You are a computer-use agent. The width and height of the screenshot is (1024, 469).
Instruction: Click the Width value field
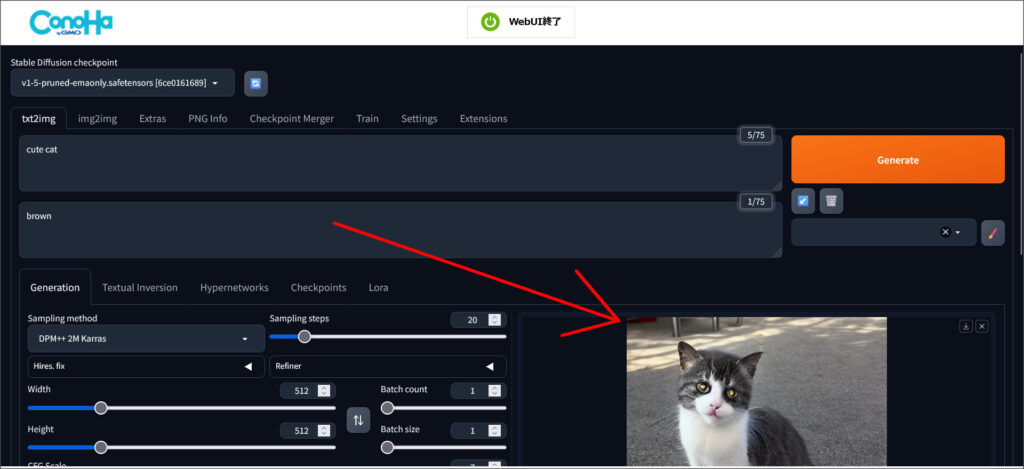[308, 391]
